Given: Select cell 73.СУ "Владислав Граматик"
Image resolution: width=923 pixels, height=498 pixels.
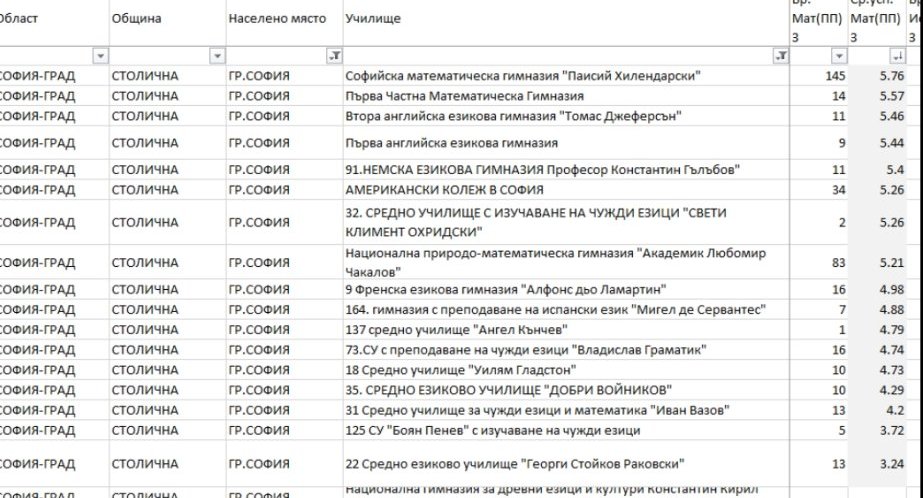Looking at the screenshot, I should 566,350.
